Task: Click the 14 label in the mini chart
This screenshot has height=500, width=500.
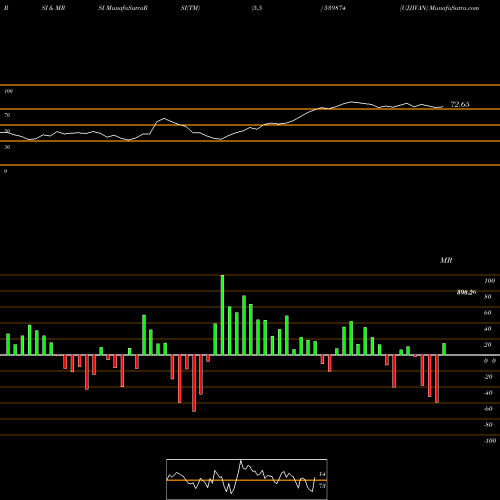Action: pos(322,474)
